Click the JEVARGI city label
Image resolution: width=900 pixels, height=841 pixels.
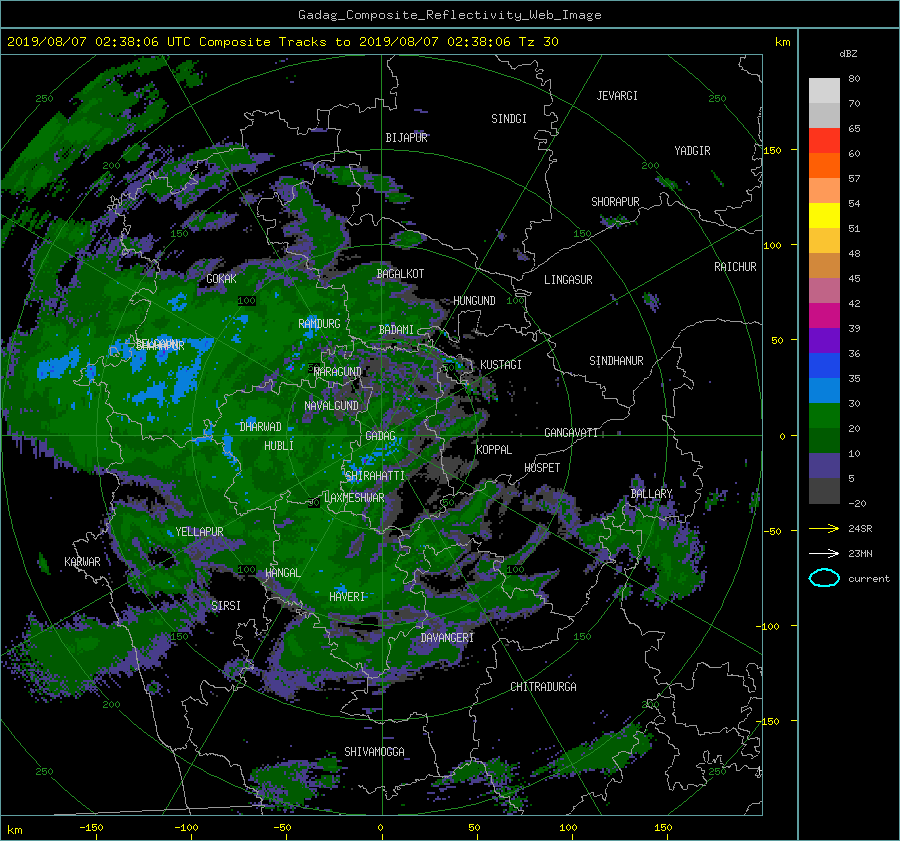(x=617, y=96)
